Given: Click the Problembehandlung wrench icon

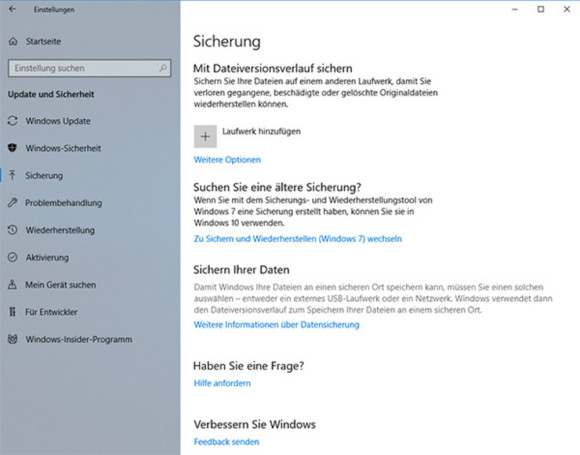Looking at the screenshot, I should pos(13,203).
